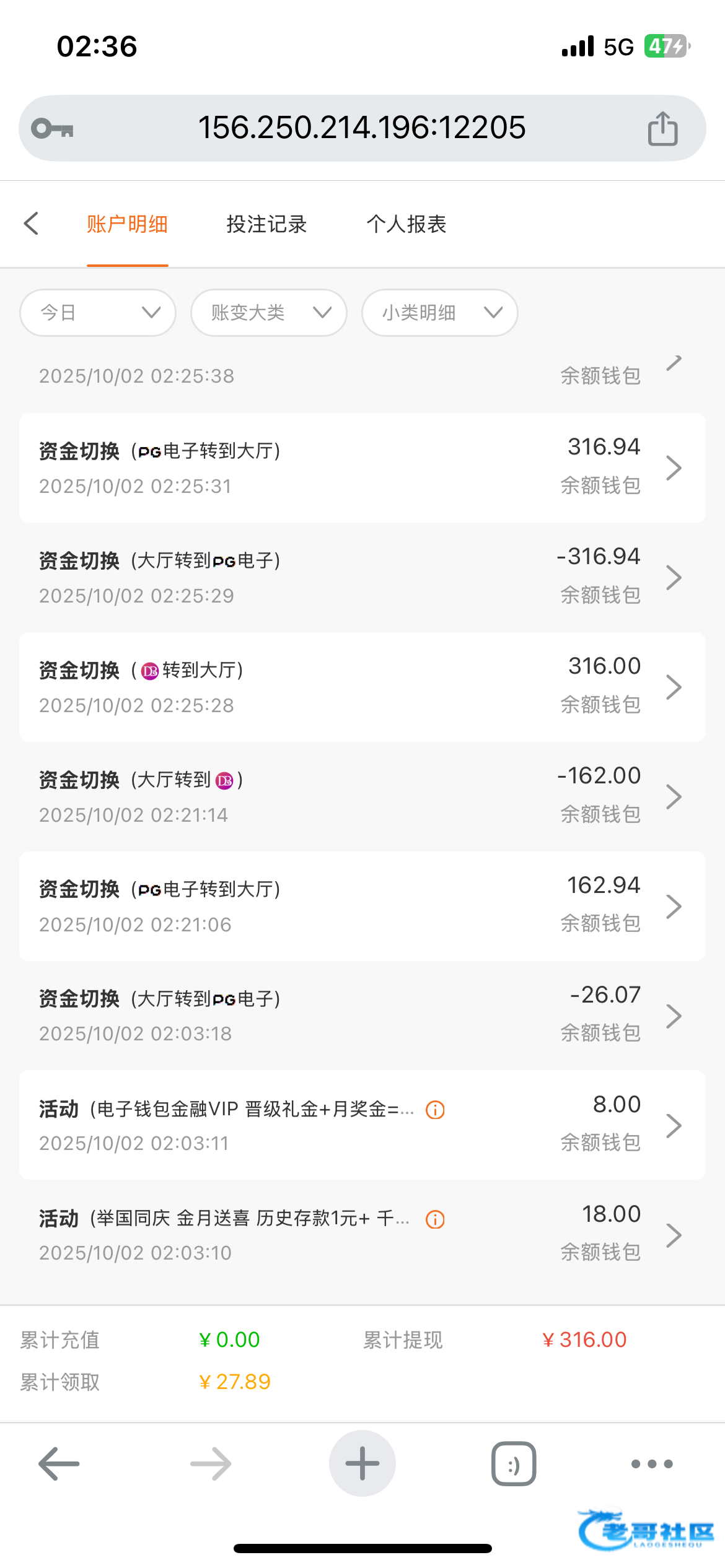
Task: Open the -162.00 transfer record details
Action: tap(362, 796)
